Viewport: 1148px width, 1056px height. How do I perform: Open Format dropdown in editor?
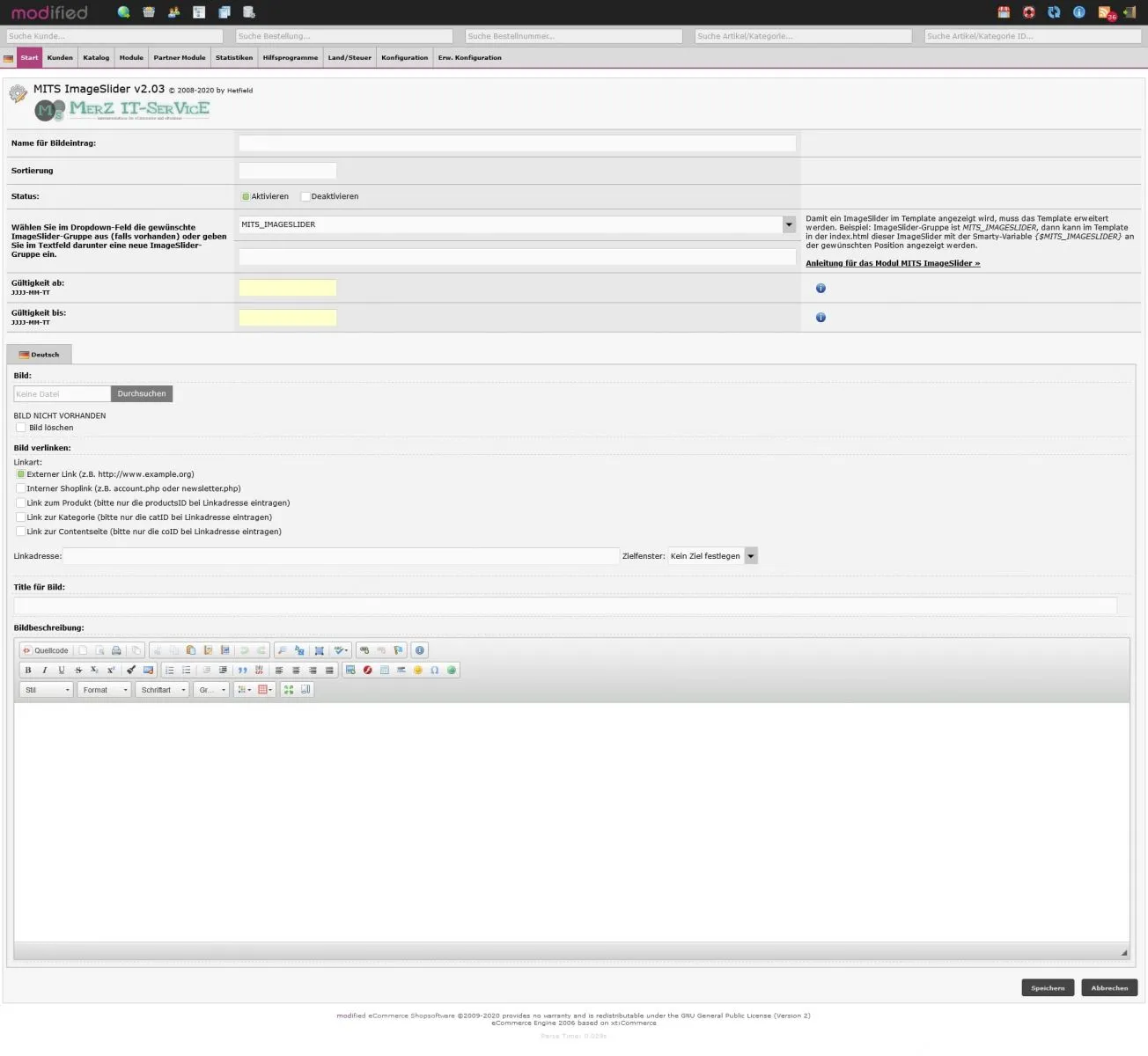click(104, 690)
